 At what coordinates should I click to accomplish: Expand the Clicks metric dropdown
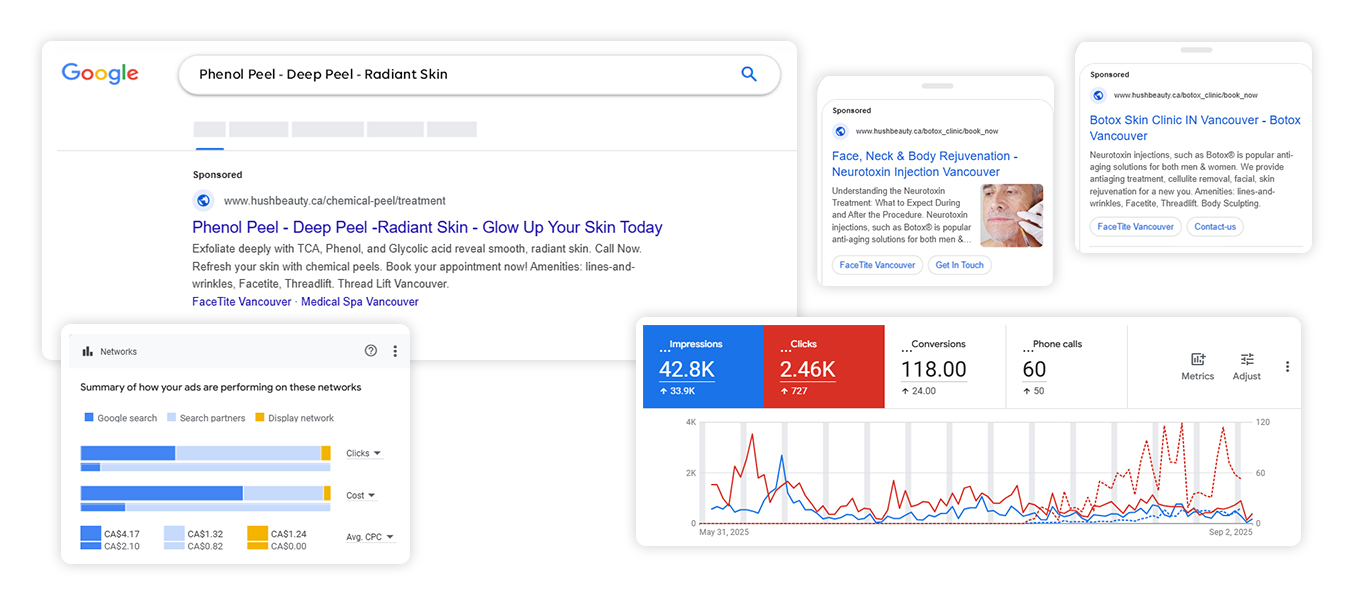coord(363,454)
